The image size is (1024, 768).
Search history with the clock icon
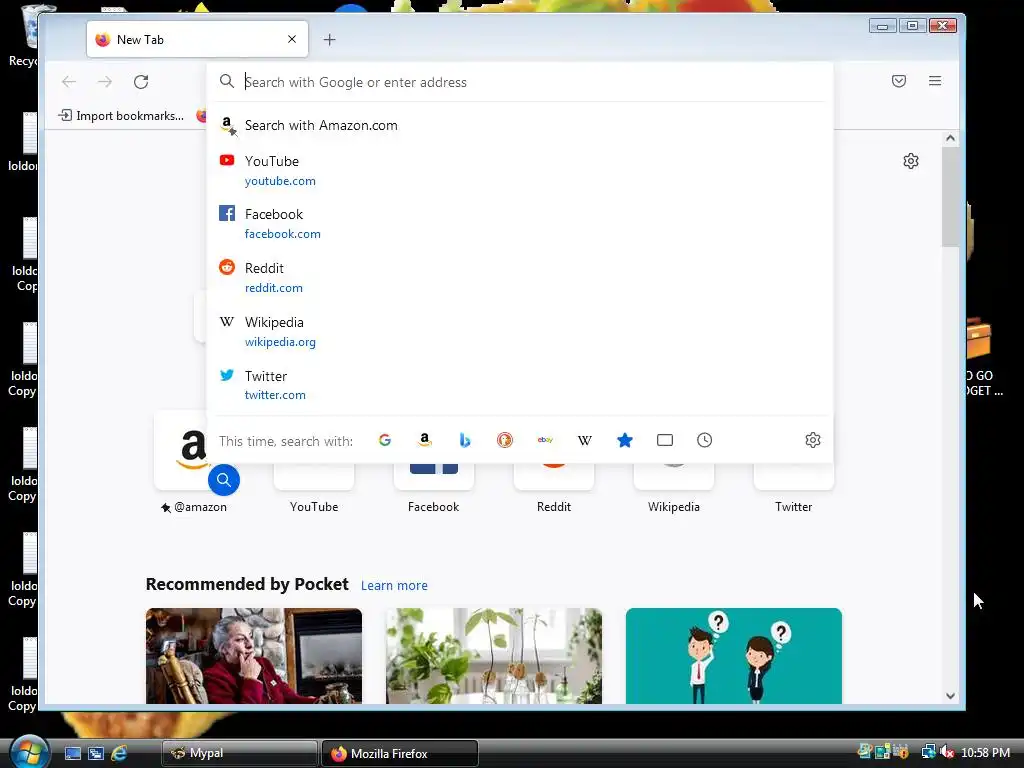[x=705, y=440]
